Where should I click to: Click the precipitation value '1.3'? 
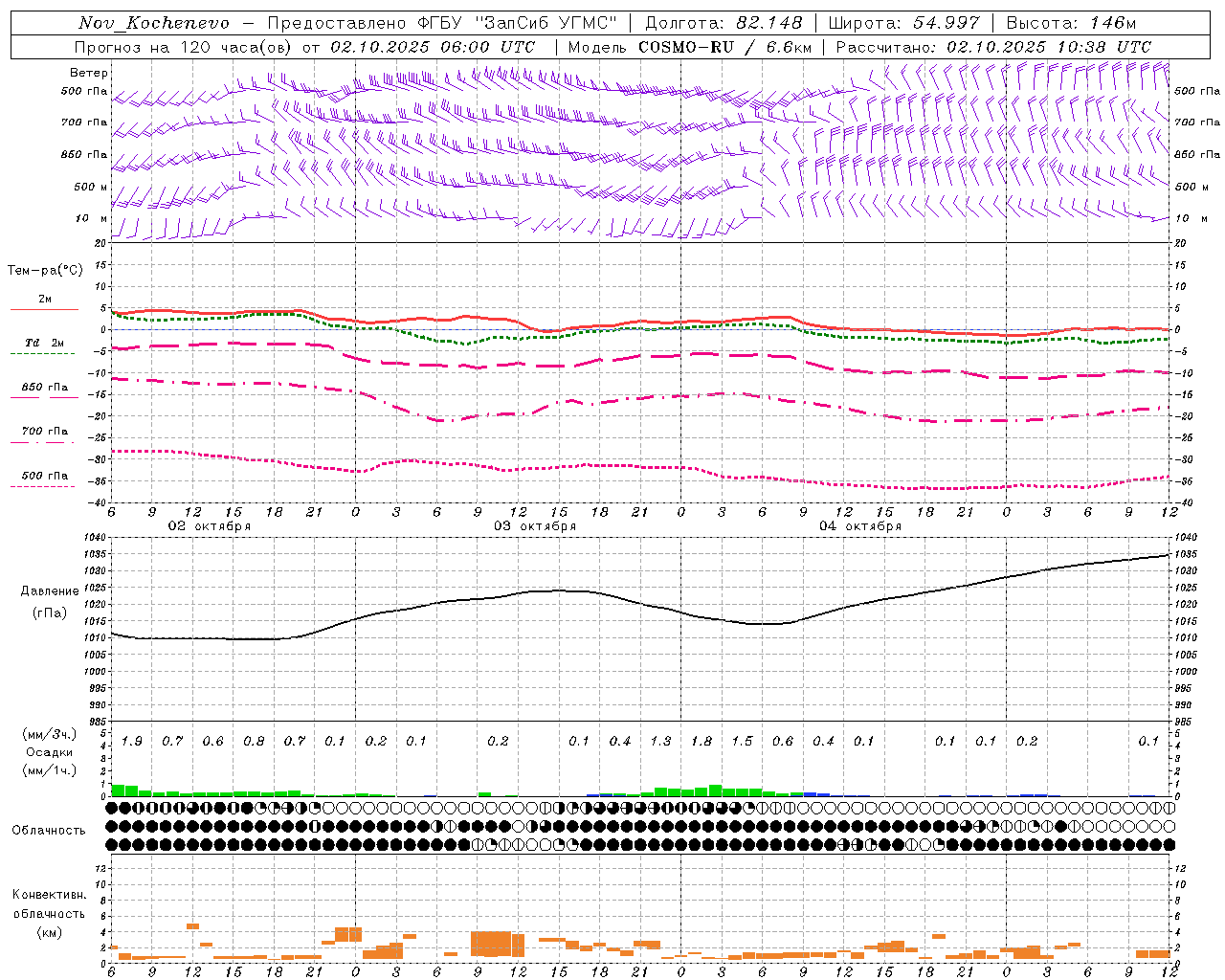coord(660,742)
